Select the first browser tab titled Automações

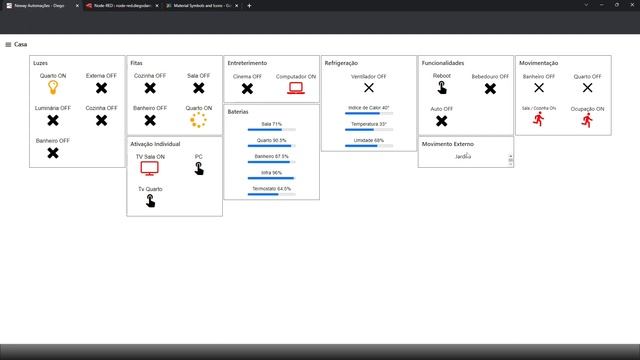pyautogui.click(x=40, y=6)
